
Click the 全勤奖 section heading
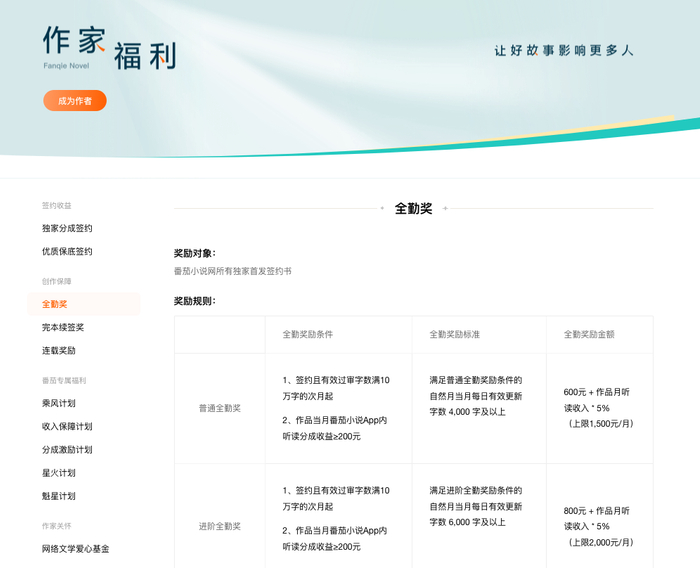pos(413,209)
